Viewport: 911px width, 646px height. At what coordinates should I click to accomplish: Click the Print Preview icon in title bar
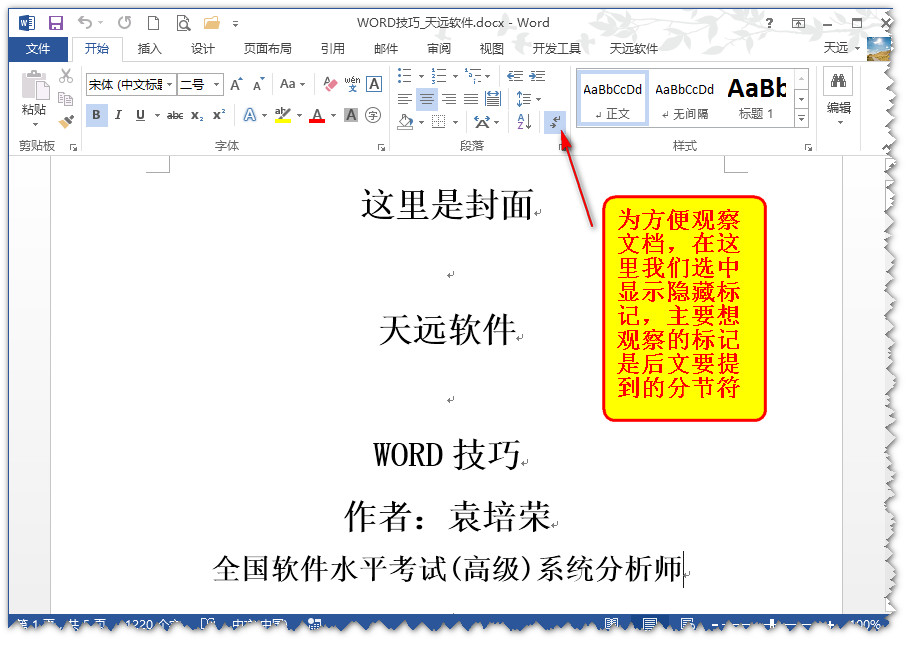[x=183, y=22]
